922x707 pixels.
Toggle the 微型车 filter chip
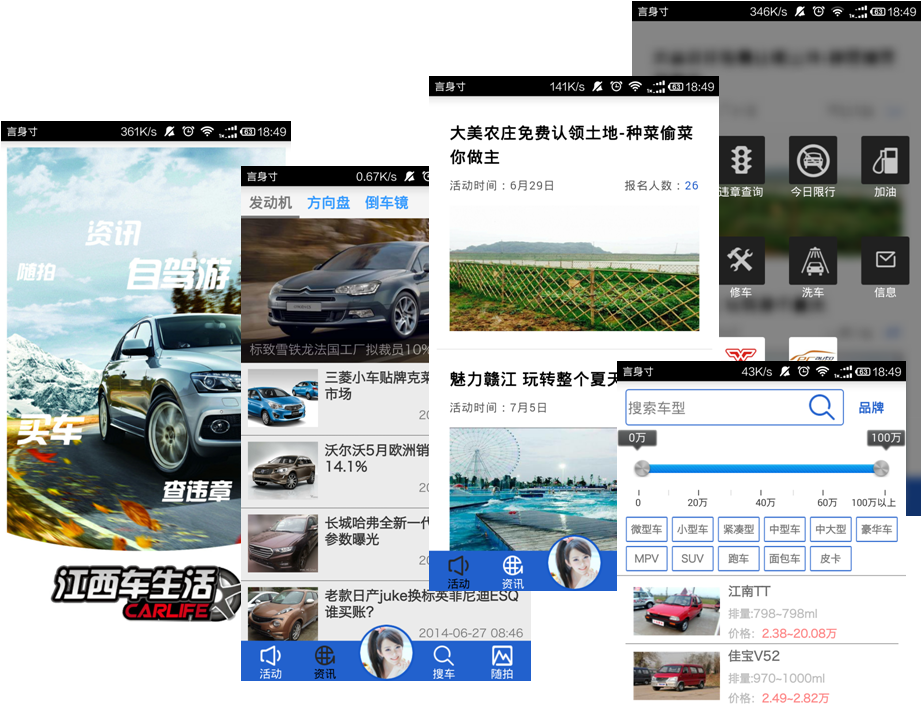646,530
